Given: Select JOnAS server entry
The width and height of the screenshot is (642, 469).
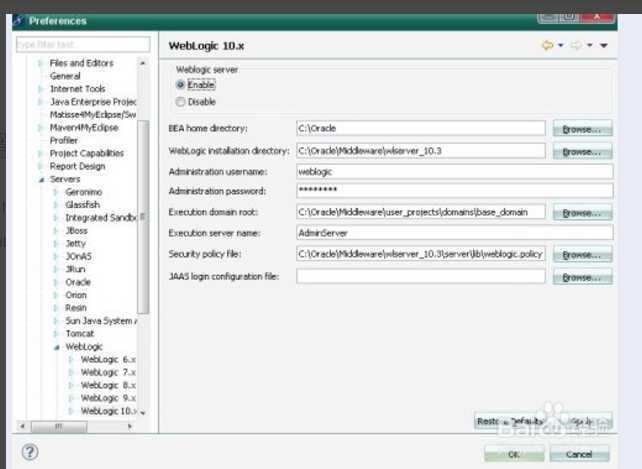Looking at the screenshot, I should [x=78, y=256].
